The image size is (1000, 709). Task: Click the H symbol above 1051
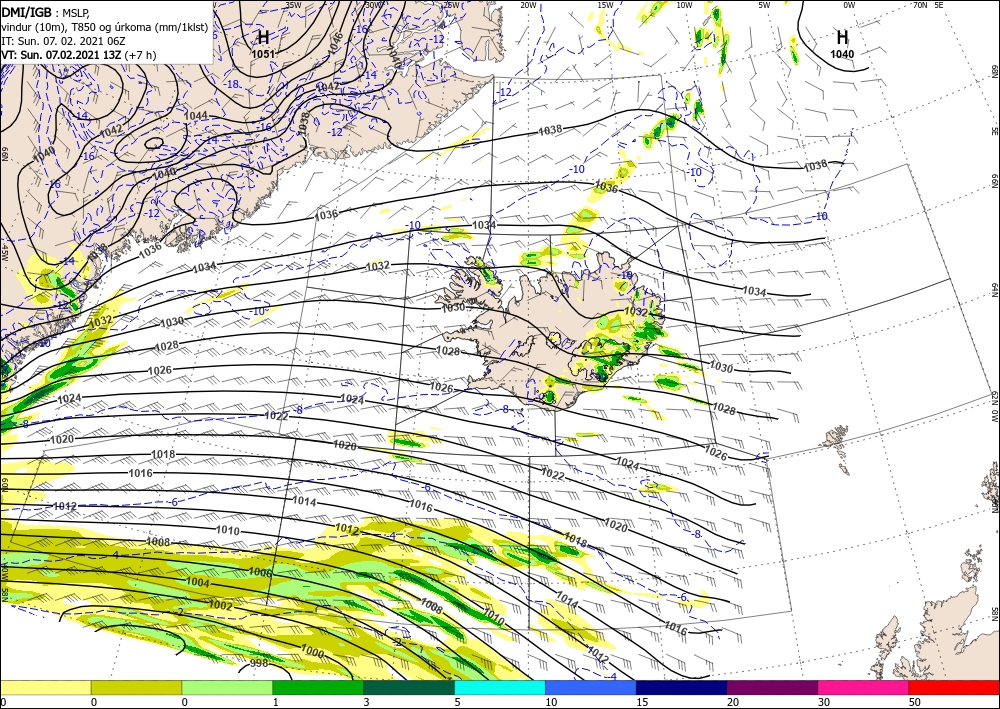point(263,37)
